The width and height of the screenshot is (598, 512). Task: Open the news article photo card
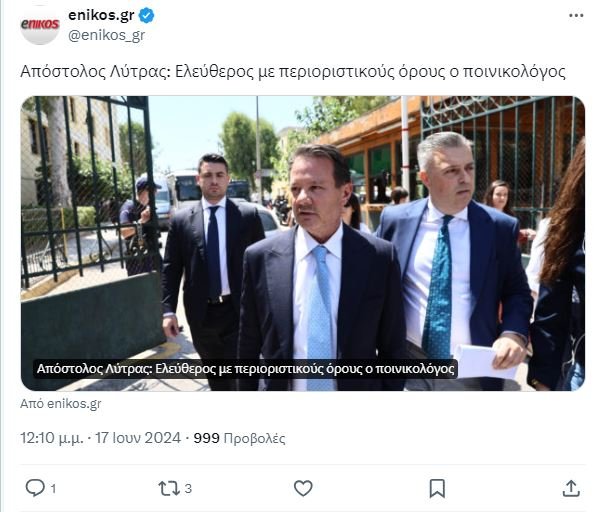coord(303,243)
